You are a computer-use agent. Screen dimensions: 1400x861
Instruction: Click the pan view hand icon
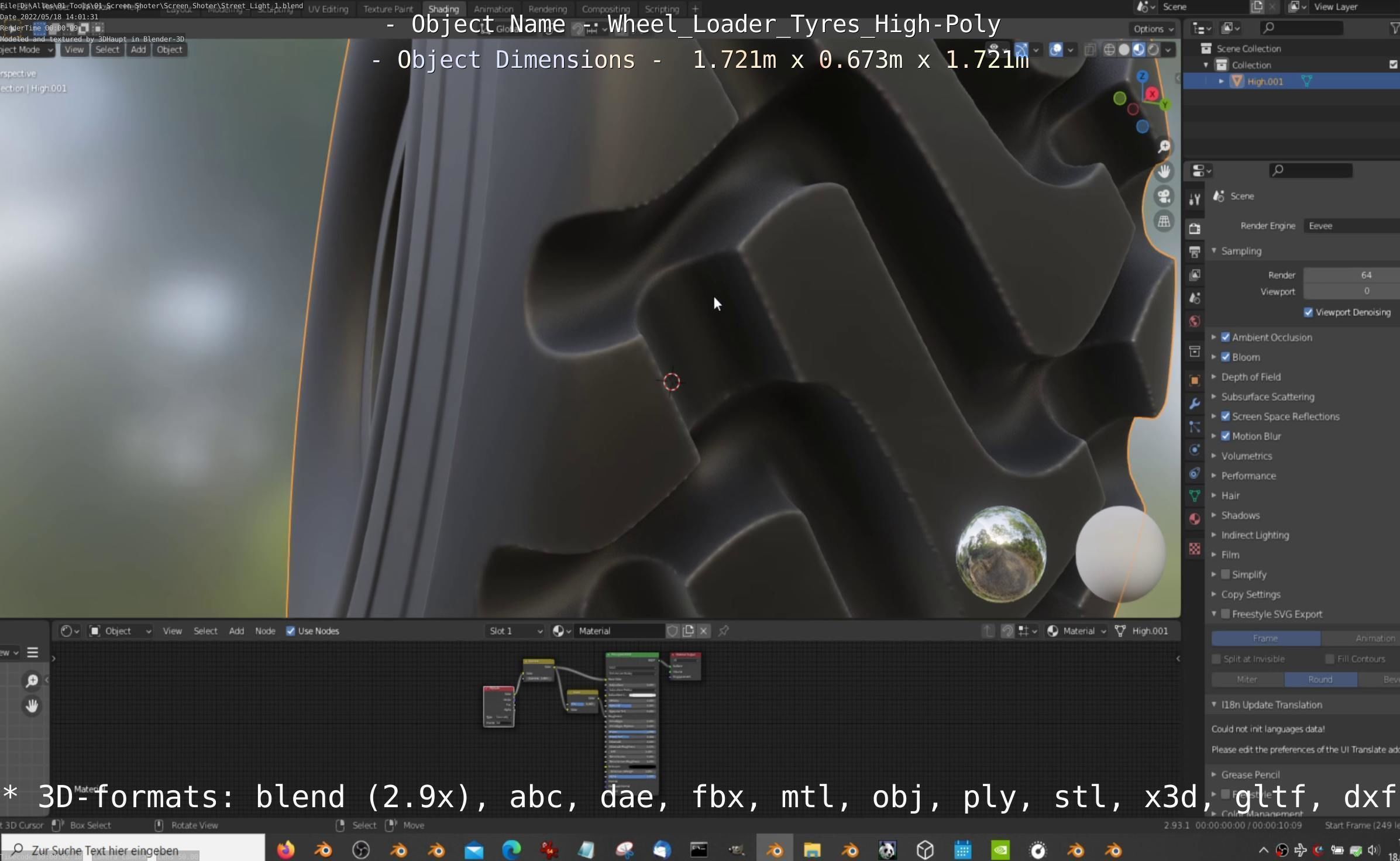[x=1164, y=171]
